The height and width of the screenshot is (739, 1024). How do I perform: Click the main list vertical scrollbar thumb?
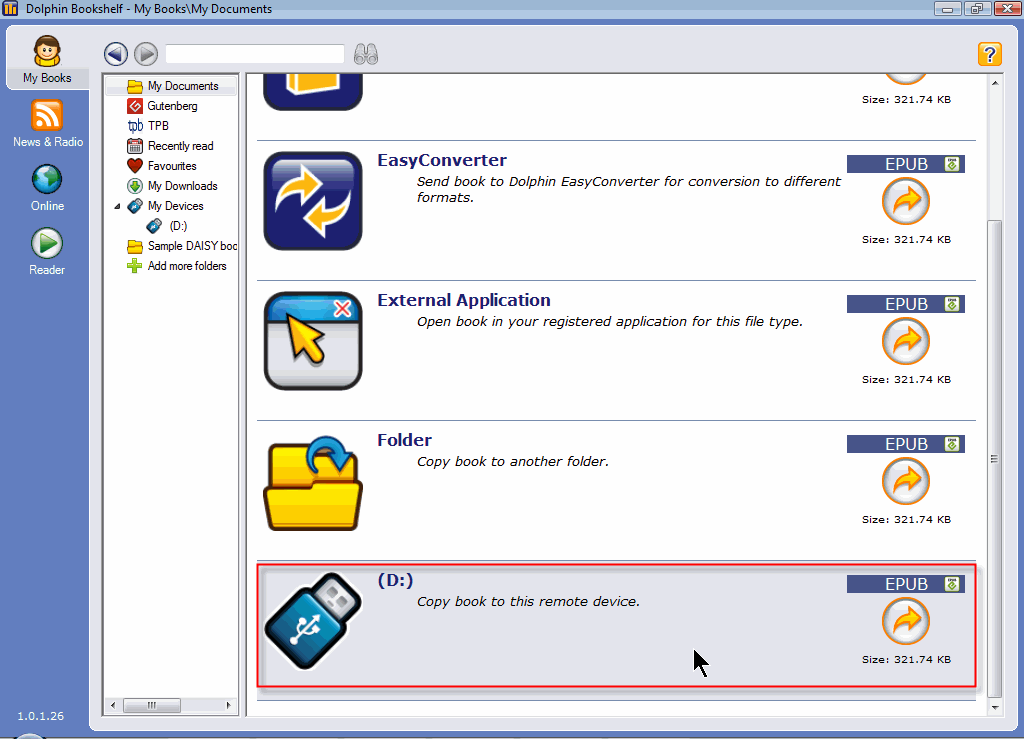click(995, 459)
